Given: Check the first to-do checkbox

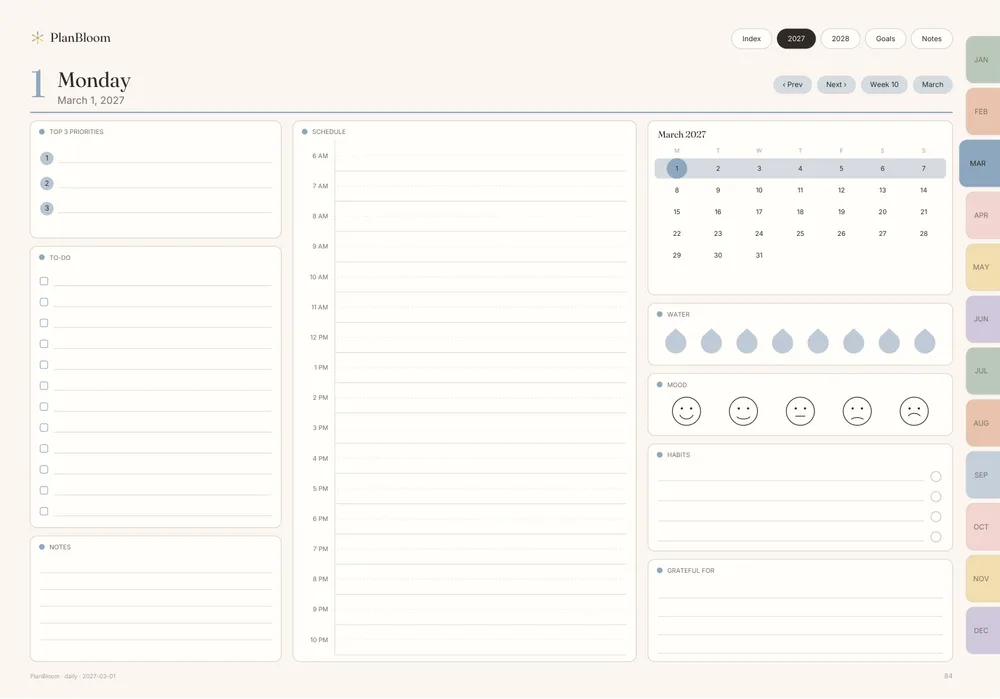Looking at the screenshot, I should tap(44, 281).
